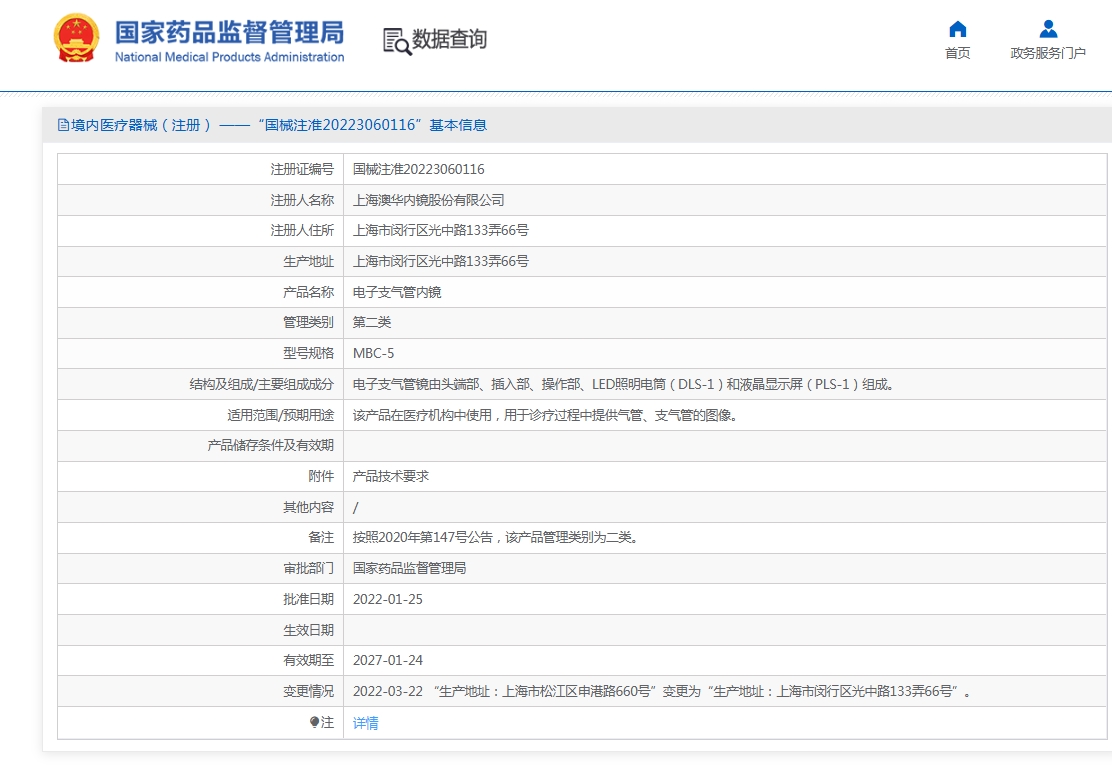Go to 首页 home icon
The width and height of the screenshot is (1112, 766).
click(x=957, y=29)
